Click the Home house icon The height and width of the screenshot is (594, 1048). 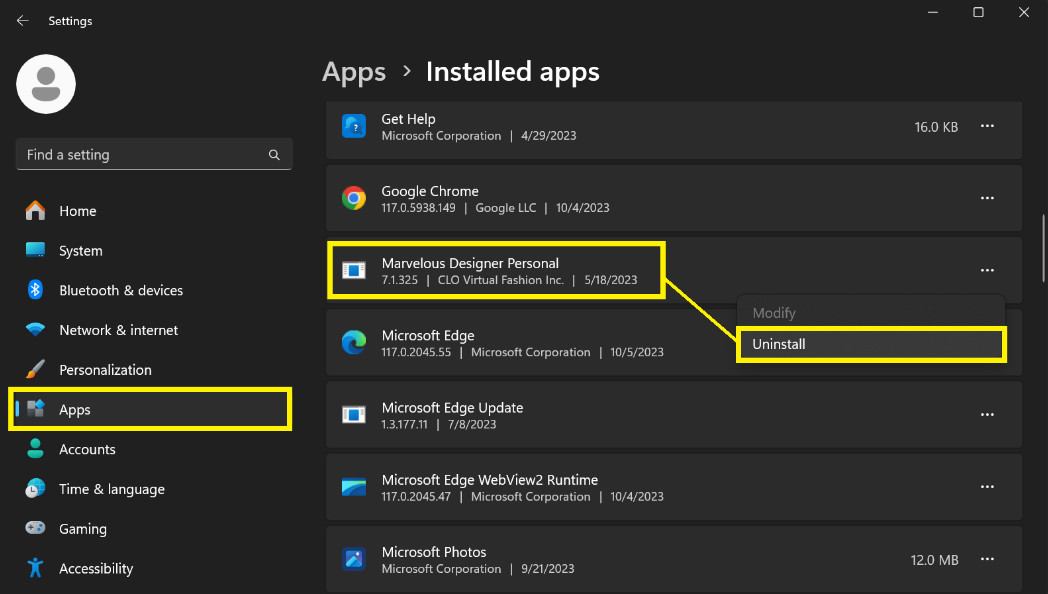click(35, 210)
